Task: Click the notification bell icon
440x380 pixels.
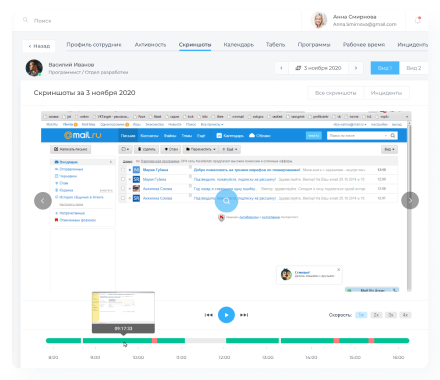Action: [x=418, y=20]
